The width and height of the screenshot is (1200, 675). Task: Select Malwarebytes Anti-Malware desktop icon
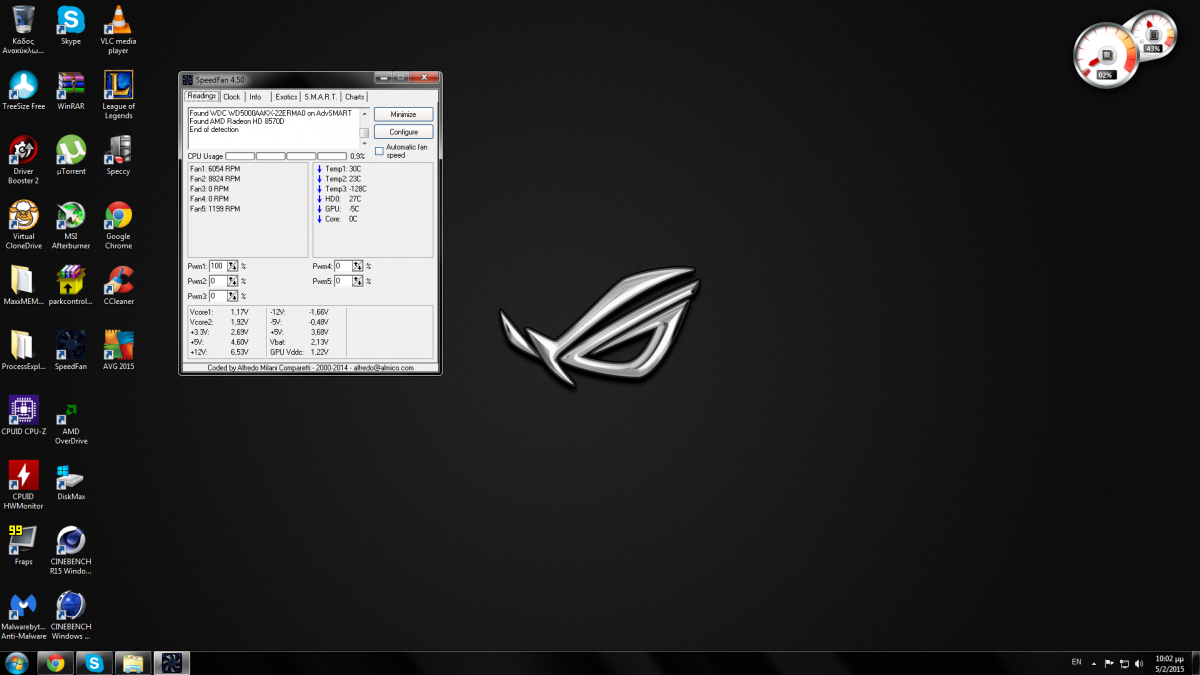click(24, 615)
